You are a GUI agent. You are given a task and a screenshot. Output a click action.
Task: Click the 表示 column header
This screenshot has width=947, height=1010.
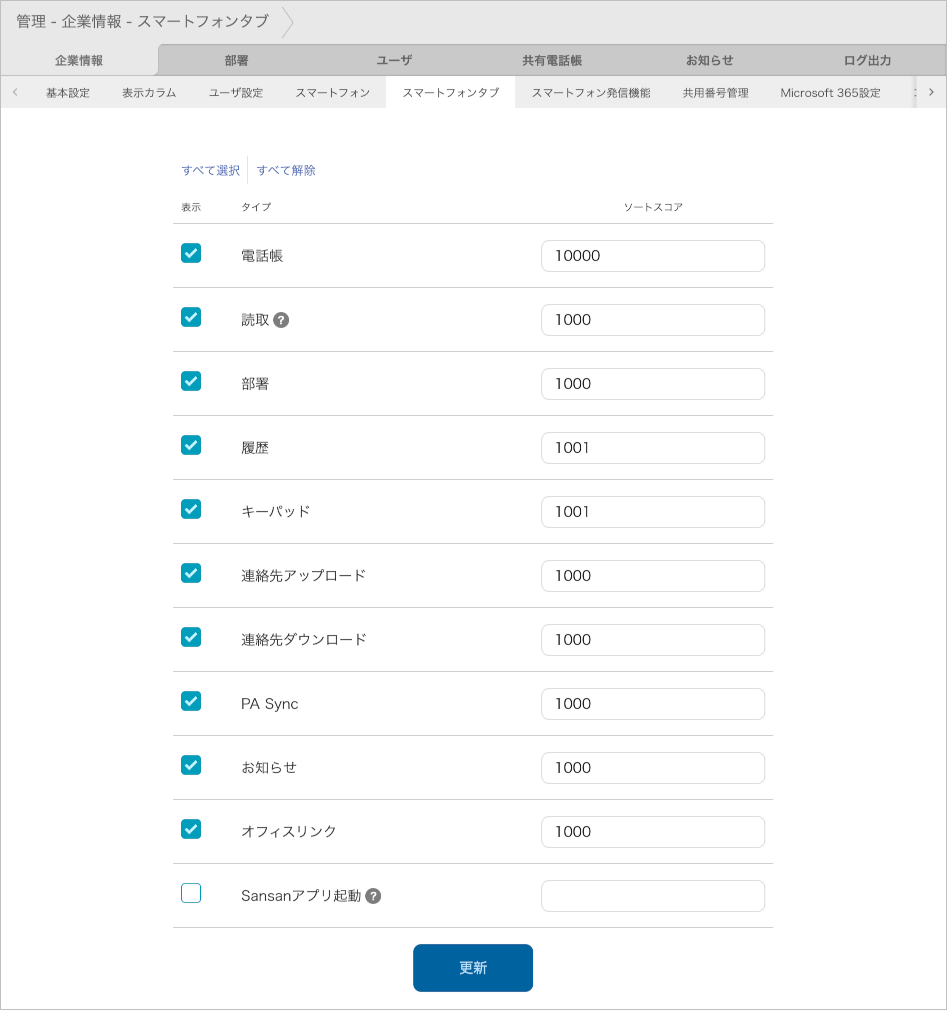point(191,207)
